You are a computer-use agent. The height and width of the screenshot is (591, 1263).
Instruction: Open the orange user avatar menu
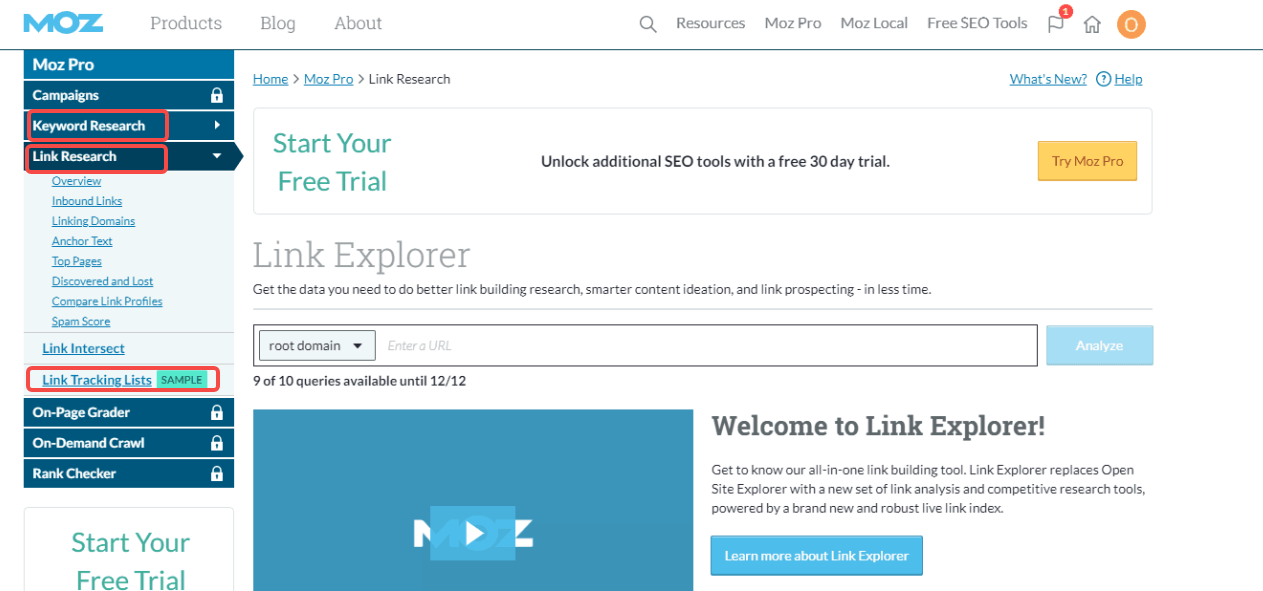[1131, 24]
